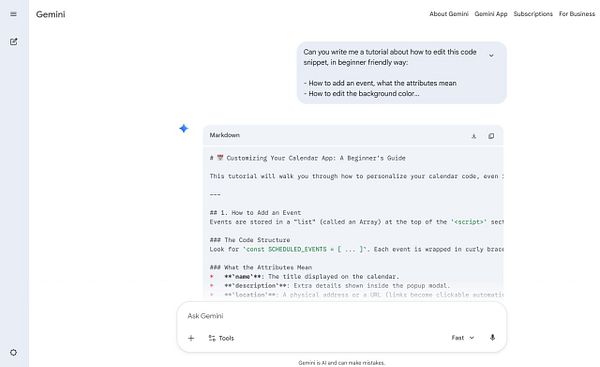Open the Fast model selector dropdown
Viewport: 600px width, 367px height.
(463, 338)
